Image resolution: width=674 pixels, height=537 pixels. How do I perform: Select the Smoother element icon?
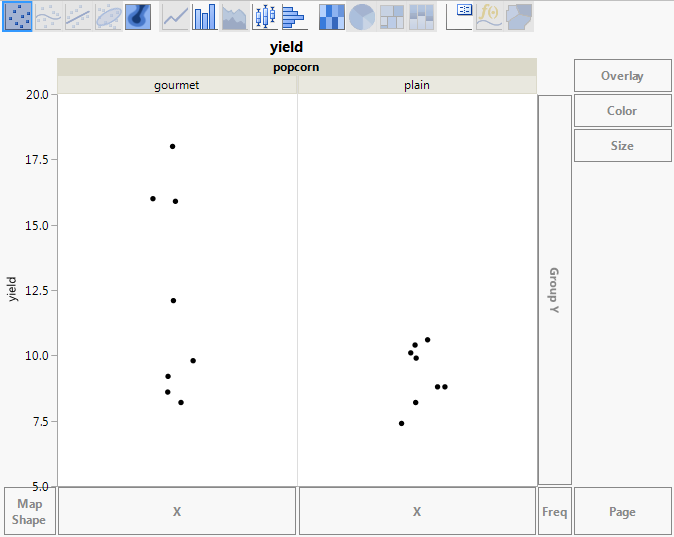coord(48,17)
